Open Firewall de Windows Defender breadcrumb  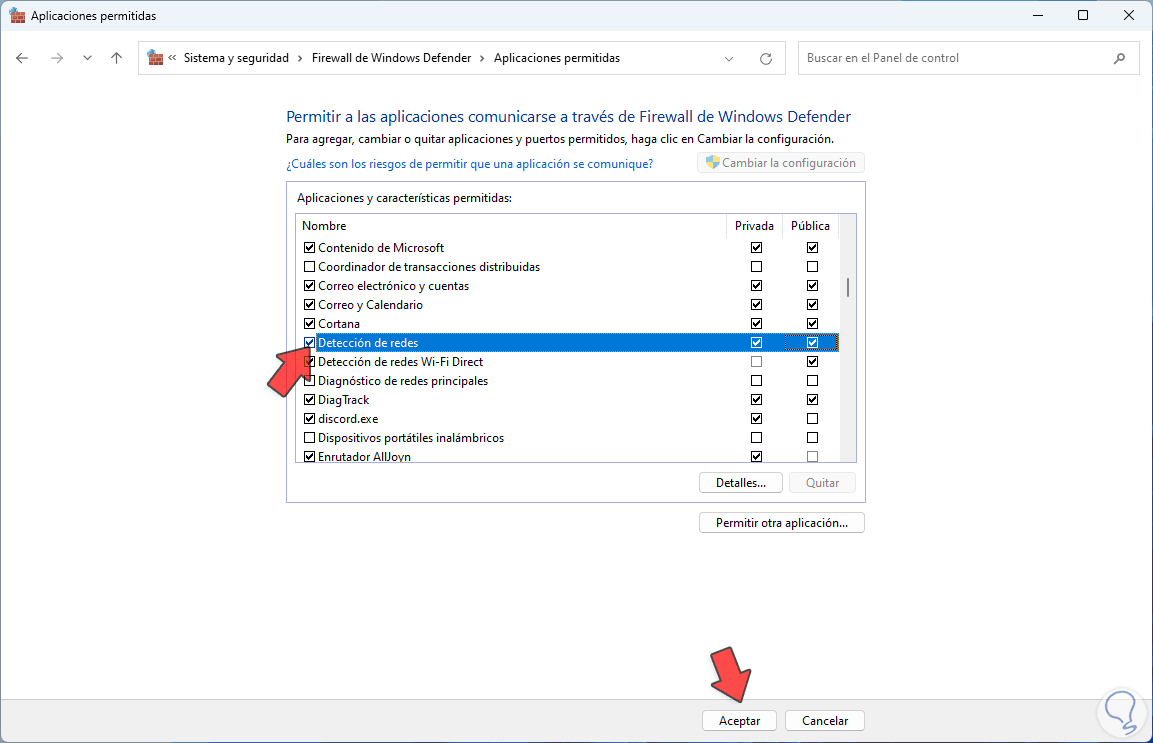391,58
